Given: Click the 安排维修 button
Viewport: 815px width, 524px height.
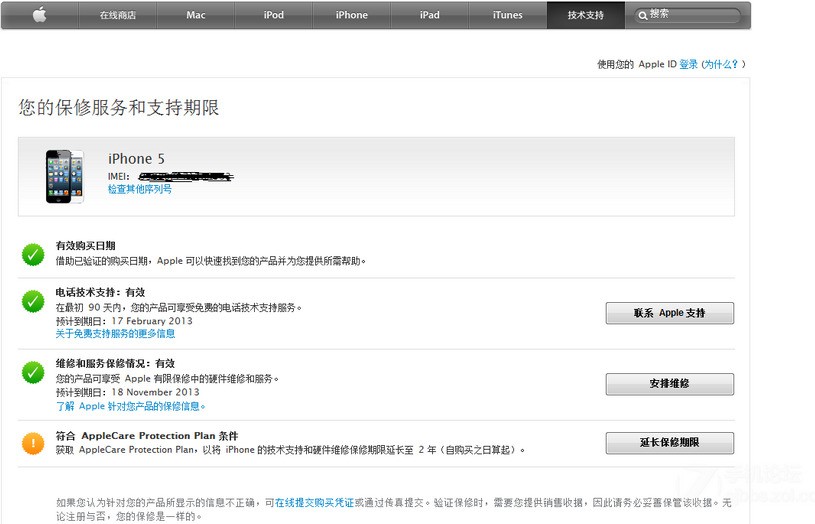Looking at the screenshot, I should (x=669, y=384).
